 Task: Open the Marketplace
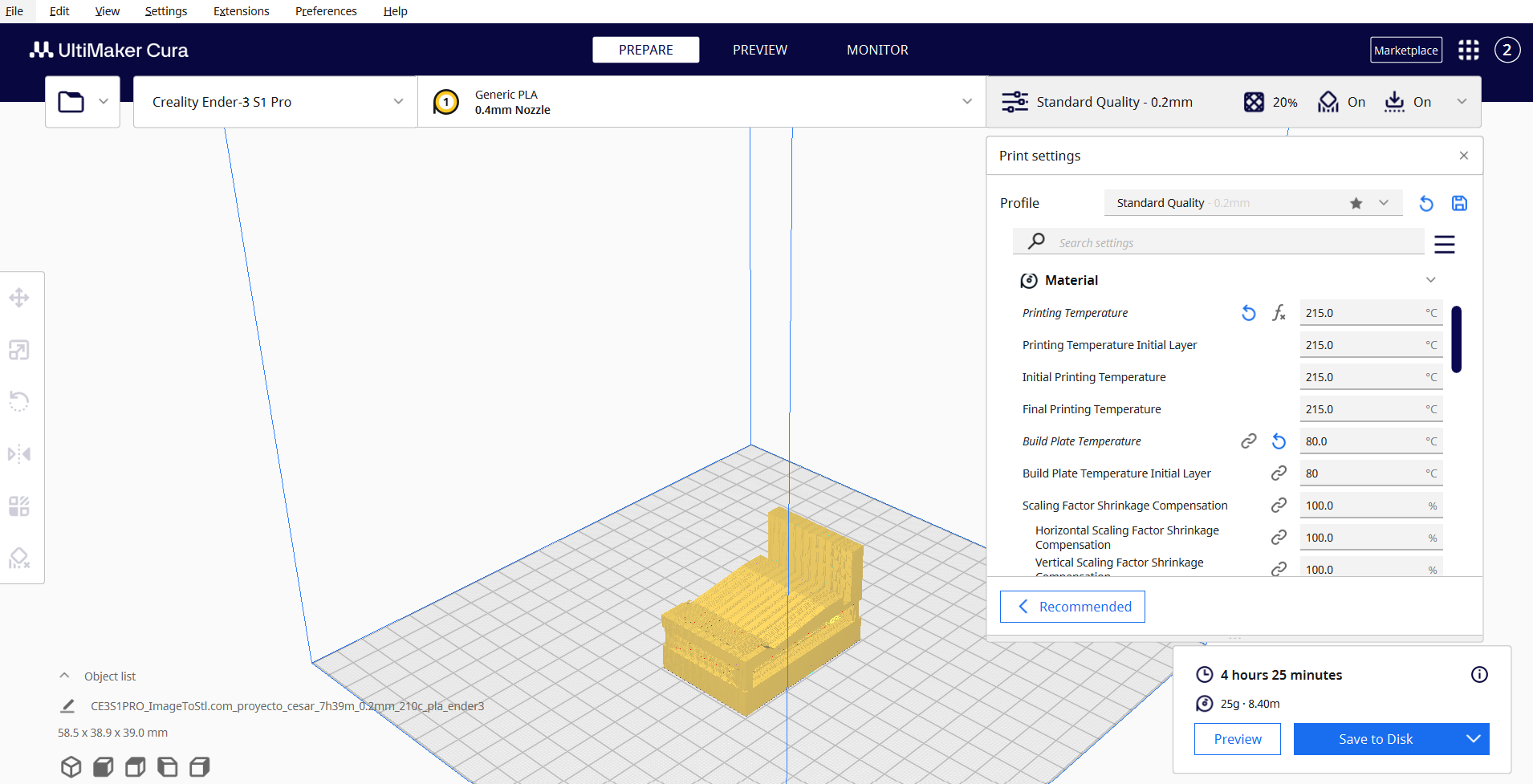pos(1406,50)
